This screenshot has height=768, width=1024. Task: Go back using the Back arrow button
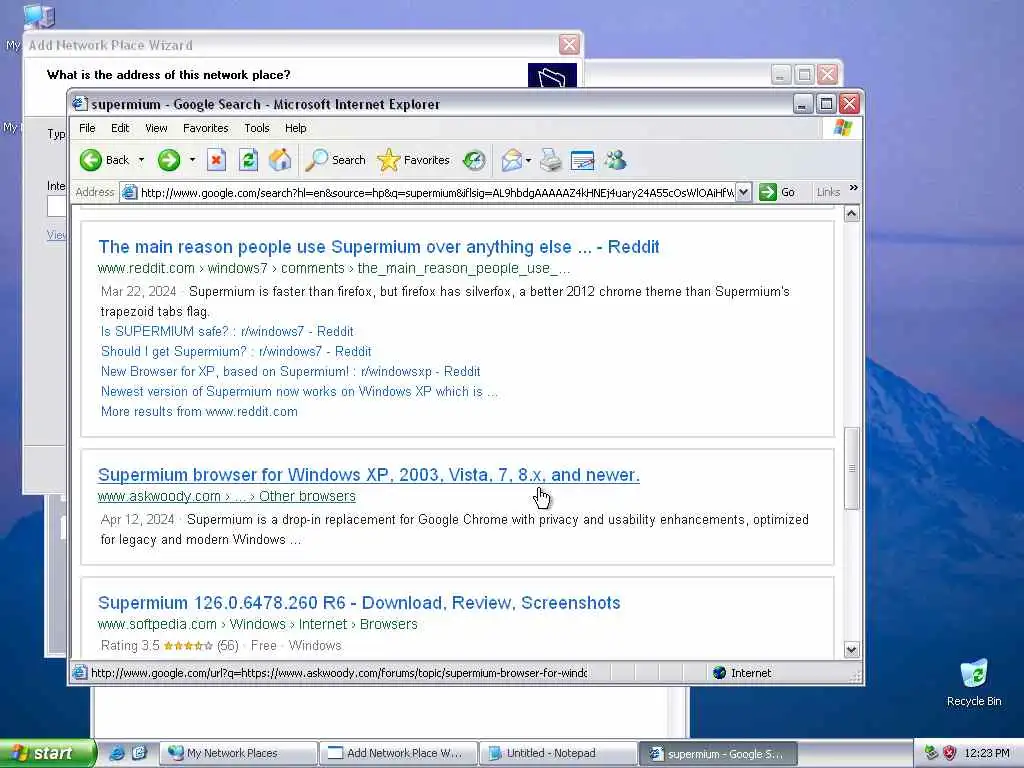tap(104, 160)
